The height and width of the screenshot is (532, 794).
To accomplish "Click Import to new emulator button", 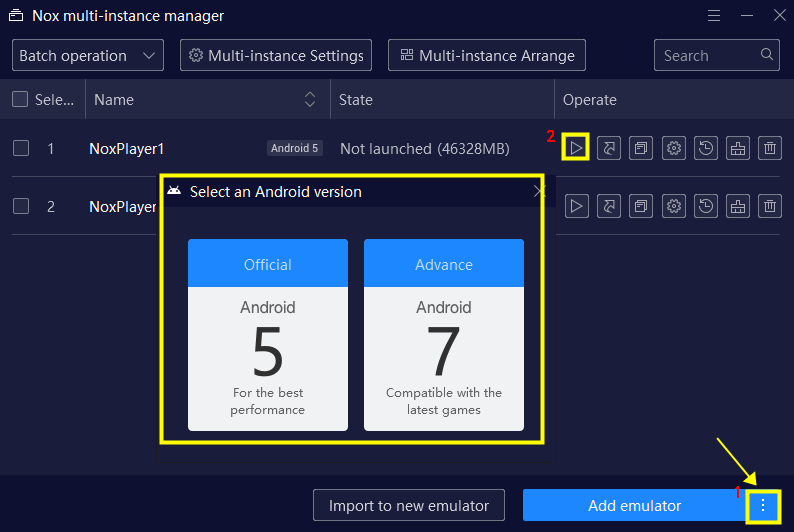I will pyautogui.click(x=409, y=505).
